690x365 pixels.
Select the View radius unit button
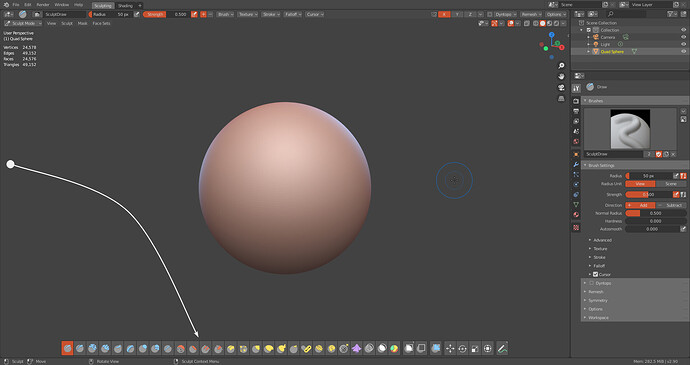[640, 184]
